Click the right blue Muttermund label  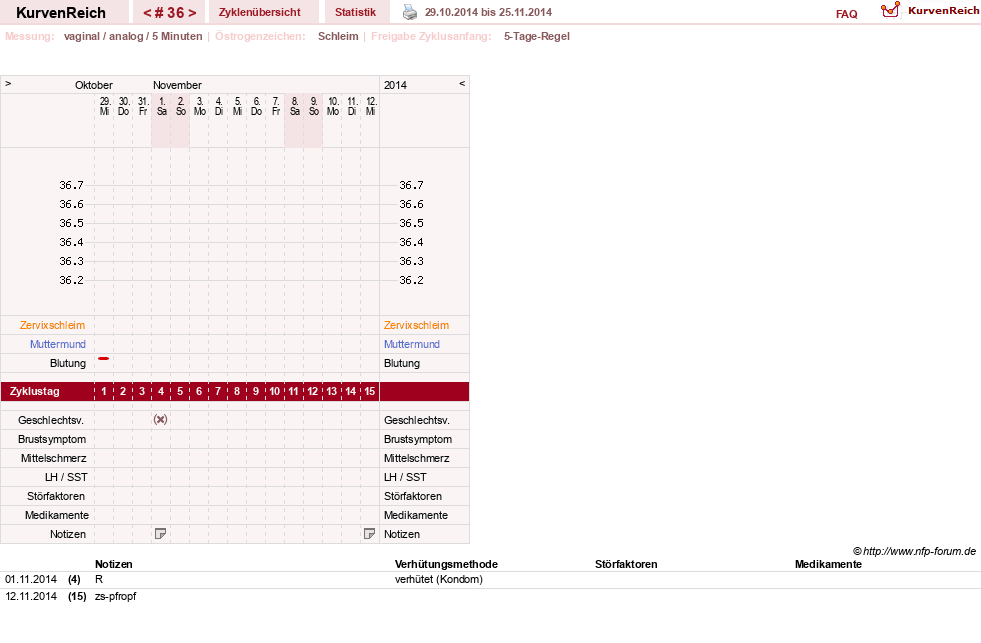(x=412, y=344)
